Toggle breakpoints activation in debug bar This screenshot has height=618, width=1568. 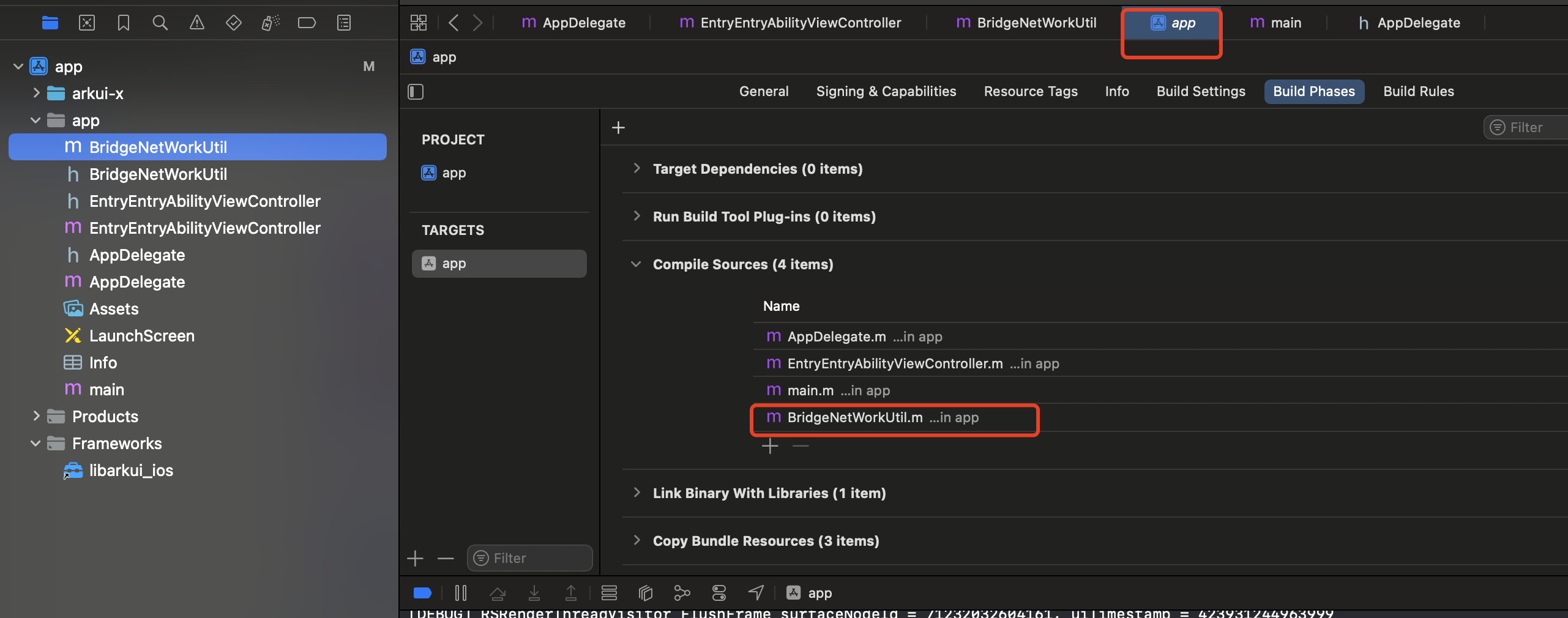423,593
